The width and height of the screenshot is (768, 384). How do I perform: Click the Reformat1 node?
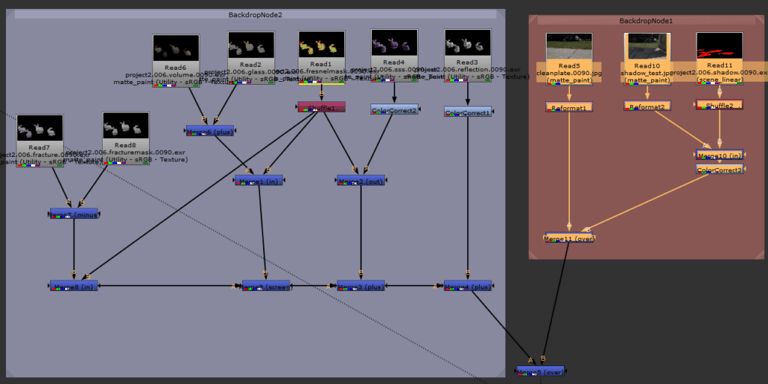click(569, 107)
